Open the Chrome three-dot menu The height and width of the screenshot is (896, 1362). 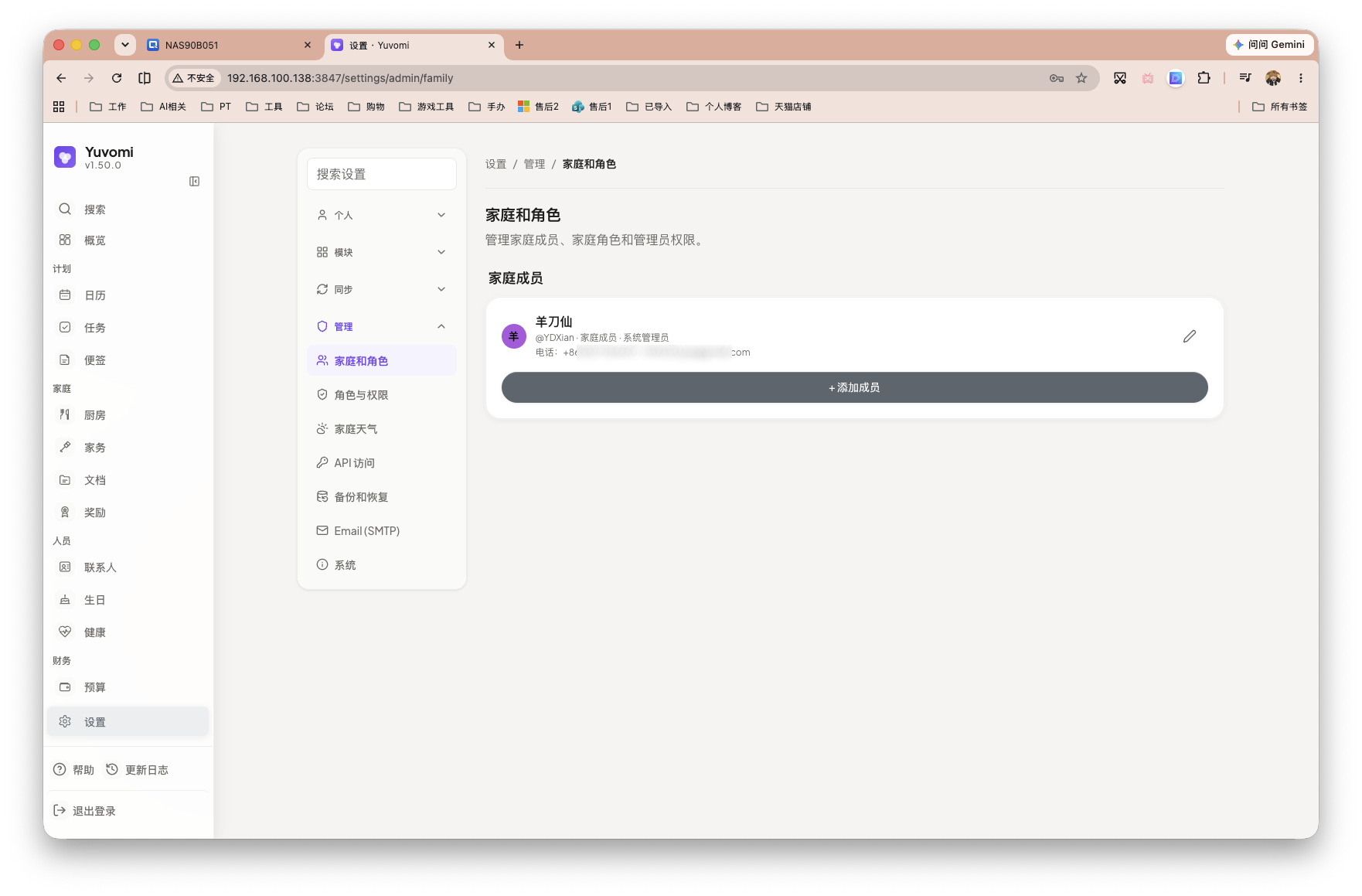click(x=1301, y=78)
